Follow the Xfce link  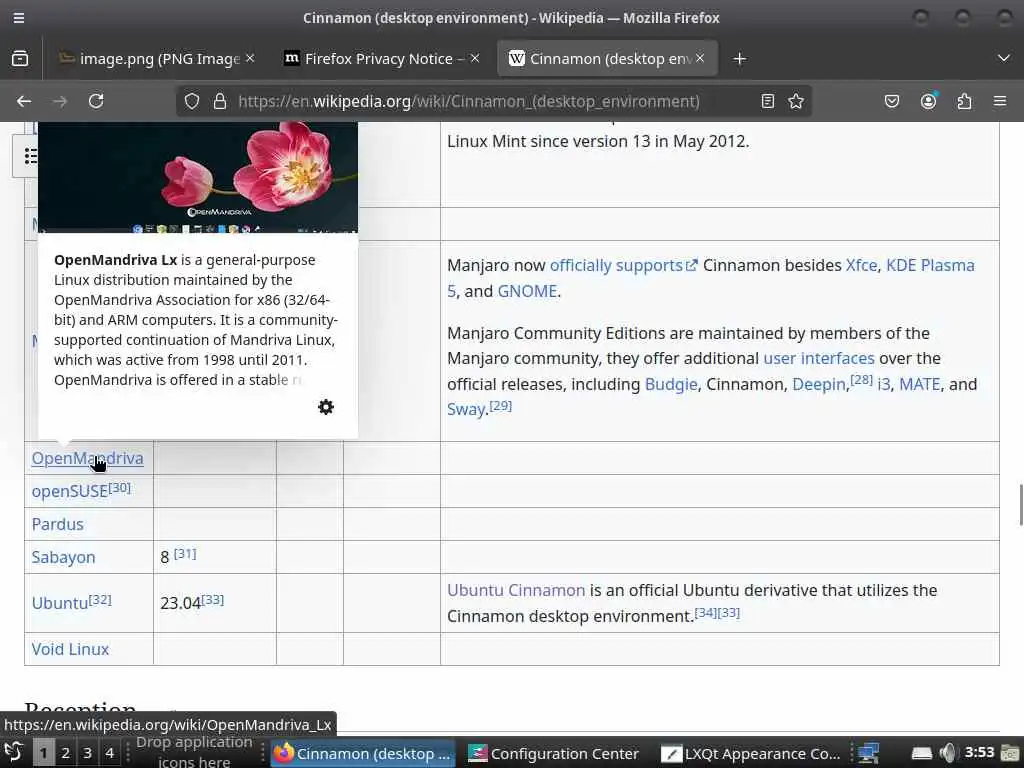click(861, 265)
